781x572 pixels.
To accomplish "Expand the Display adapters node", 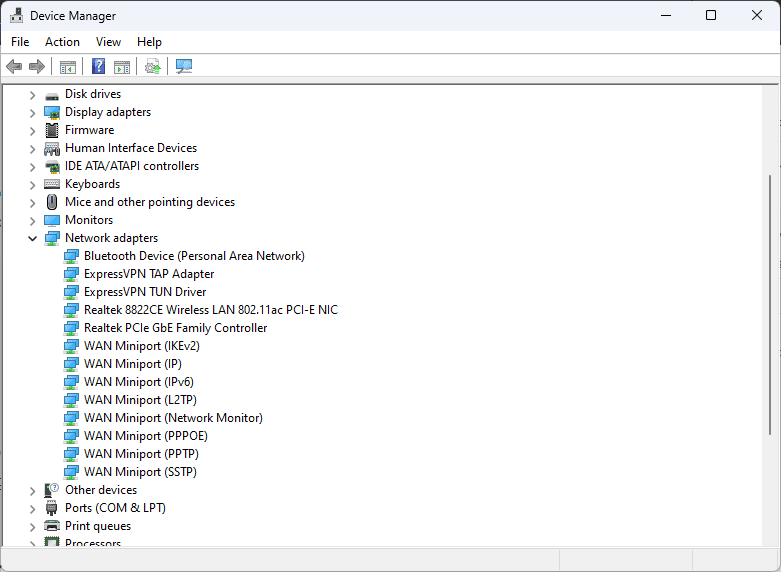I will [32, 113].
